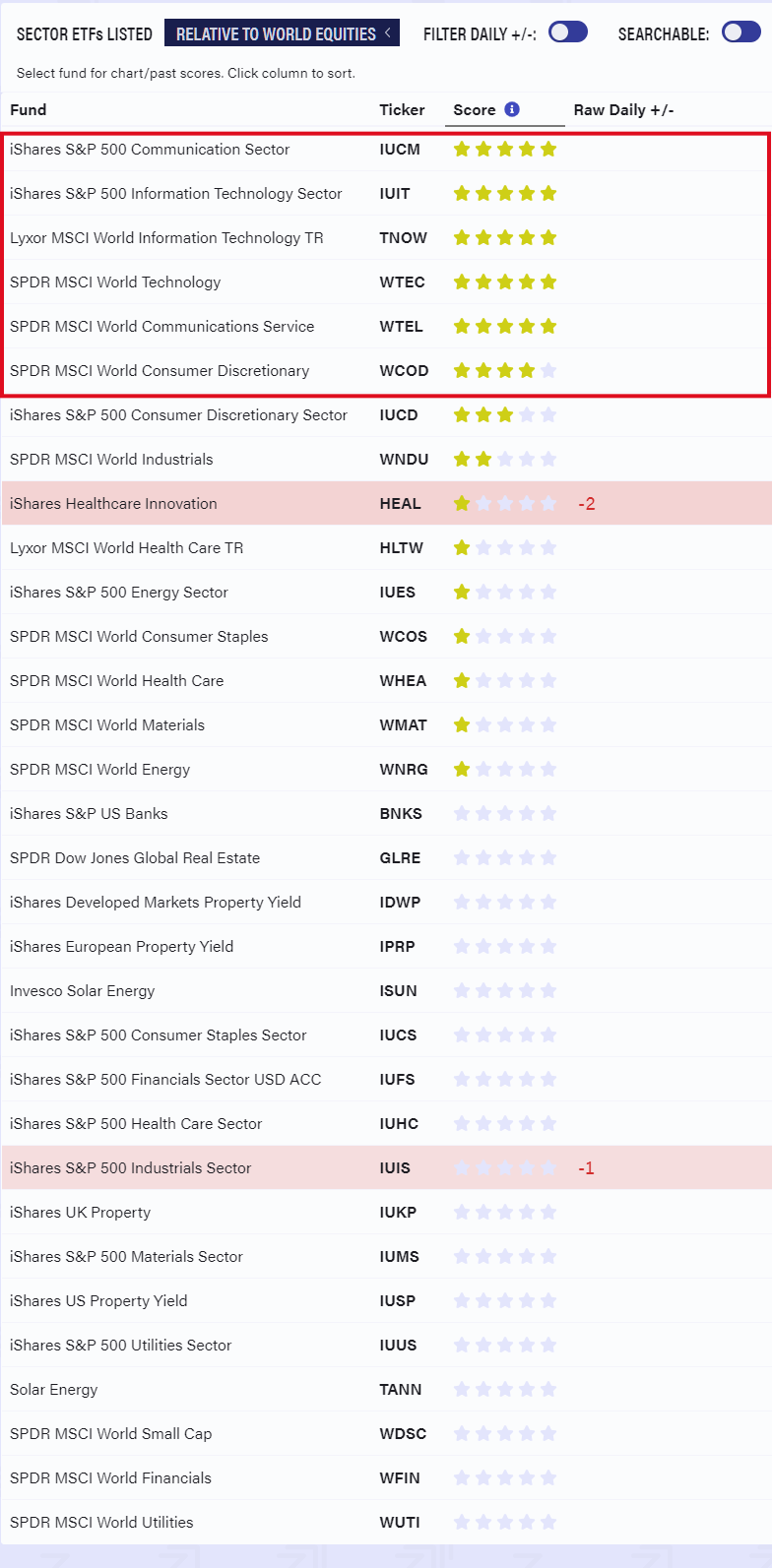Select iShares S&P 500 Consumer Discretionary Sector
The width and height of the screenshot is (772, 1568).
[178, 415]
